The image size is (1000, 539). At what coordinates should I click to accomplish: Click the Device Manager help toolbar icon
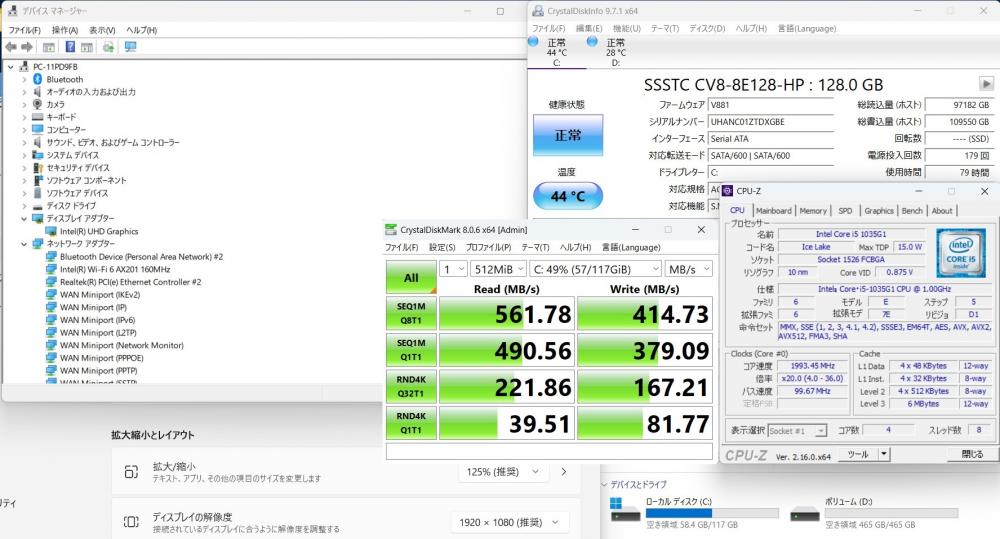pos(71,47)
